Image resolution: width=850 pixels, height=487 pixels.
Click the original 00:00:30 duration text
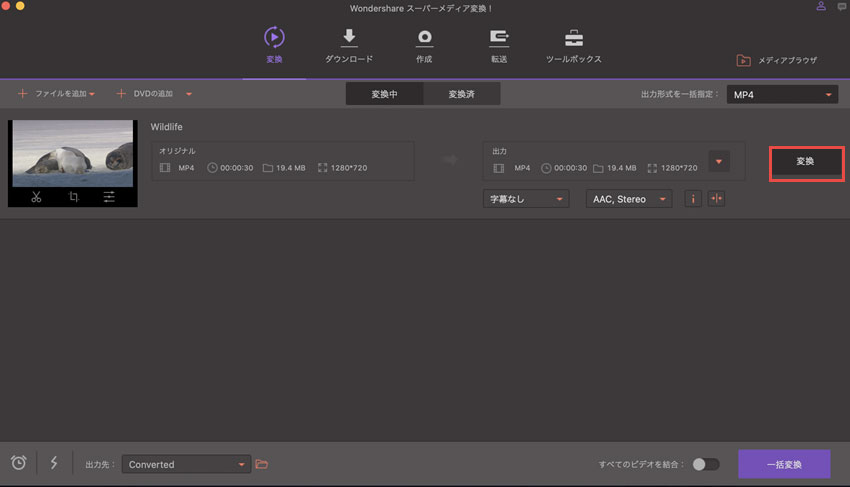pyautogui.click(x=236, y=168)
